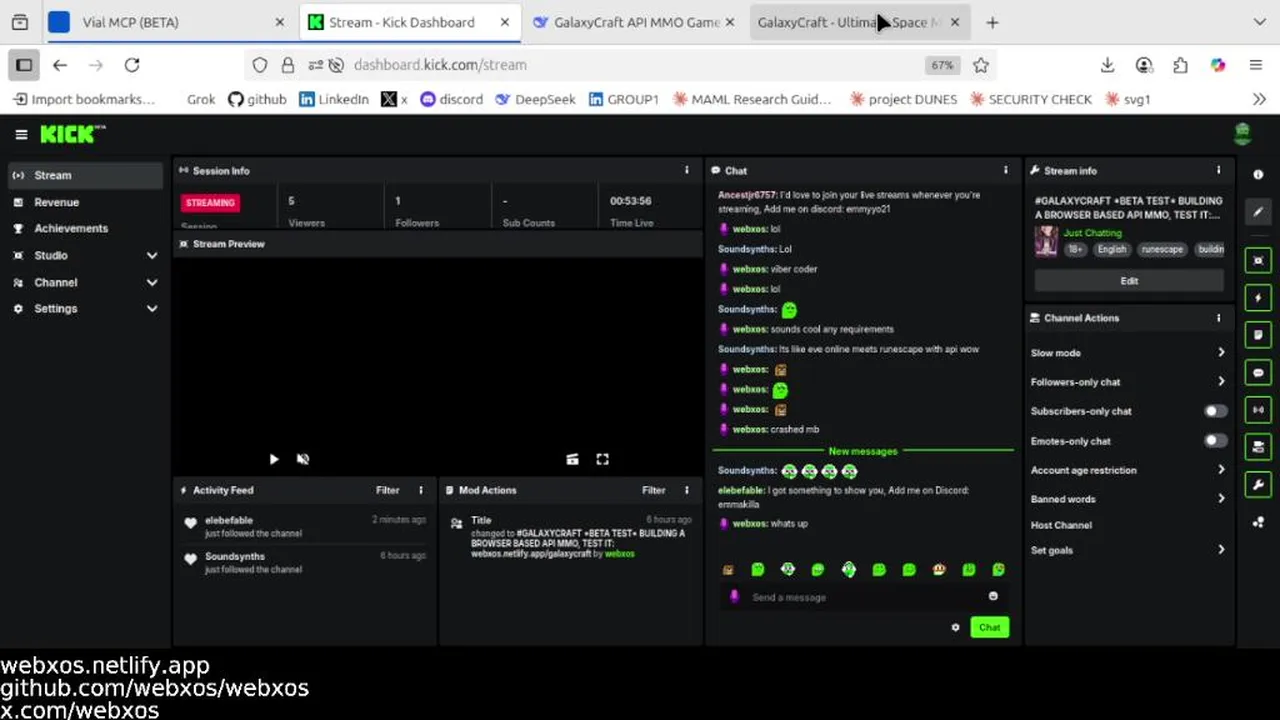Click the Edit button in Stream info
This screenshot has width=1280, height=720.
pos(1129,281)
